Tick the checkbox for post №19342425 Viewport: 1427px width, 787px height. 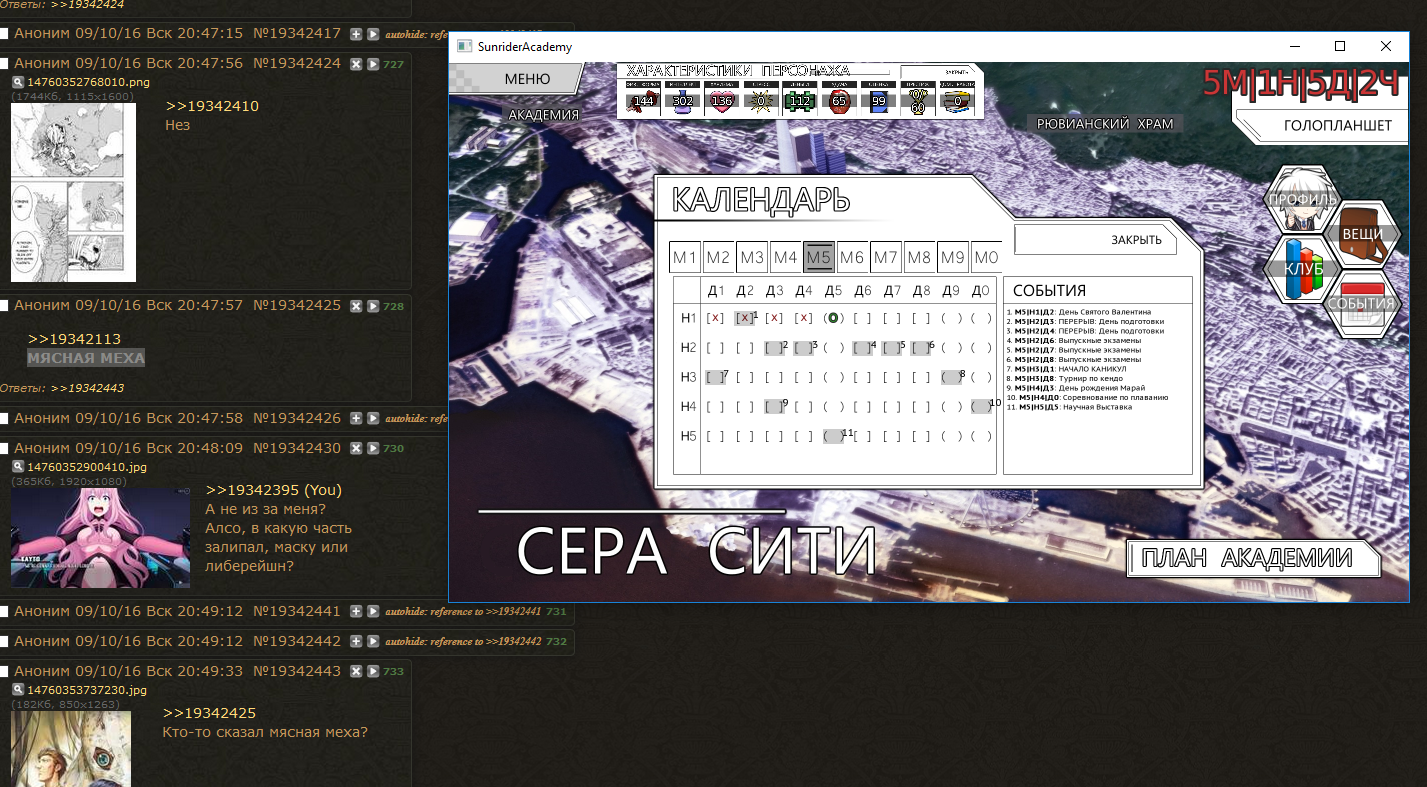coord(5,306)
